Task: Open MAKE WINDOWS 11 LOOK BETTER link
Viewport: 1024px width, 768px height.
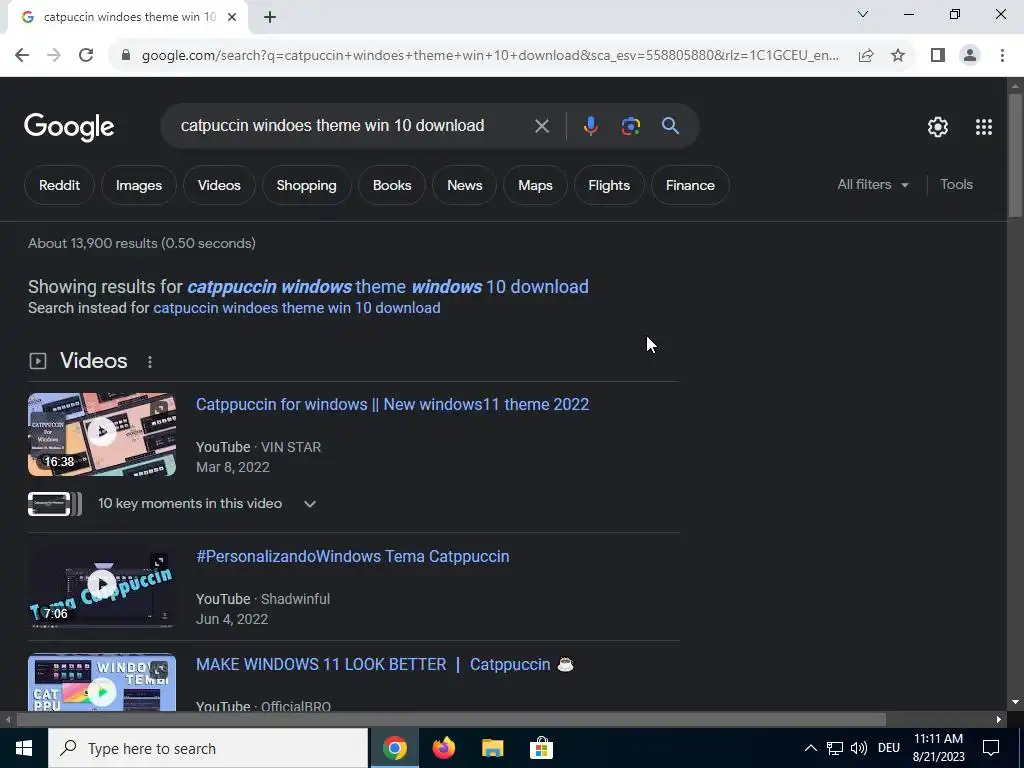Action: (385, 664)
